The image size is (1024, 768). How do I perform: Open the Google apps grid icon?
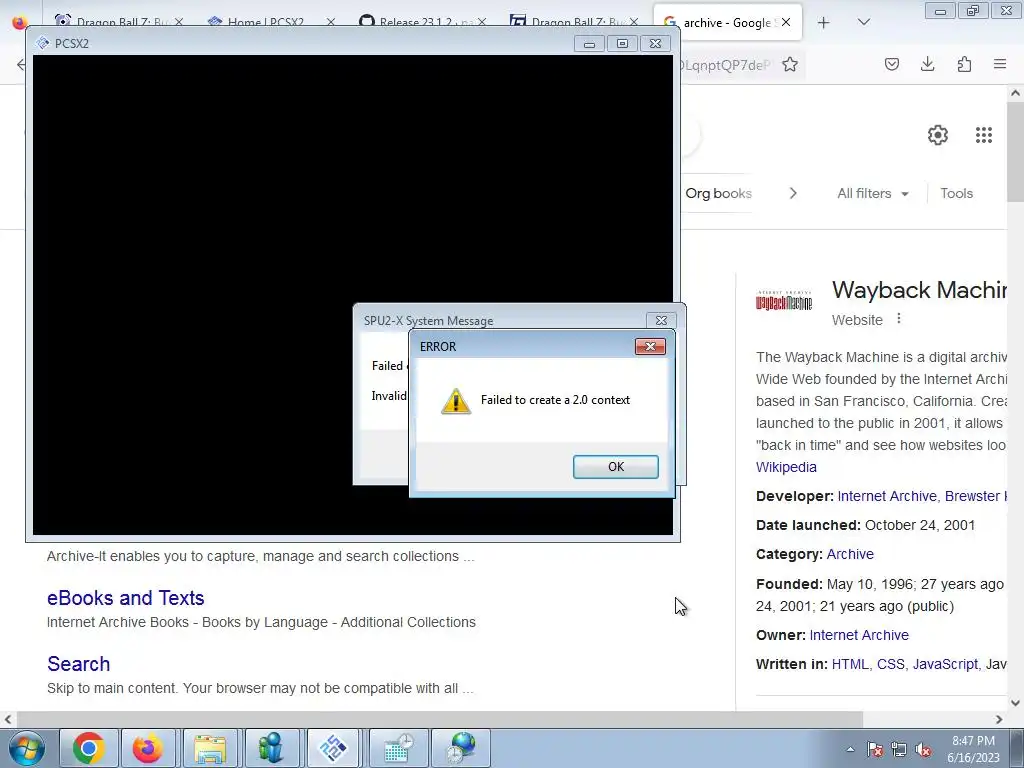(984, 135)
